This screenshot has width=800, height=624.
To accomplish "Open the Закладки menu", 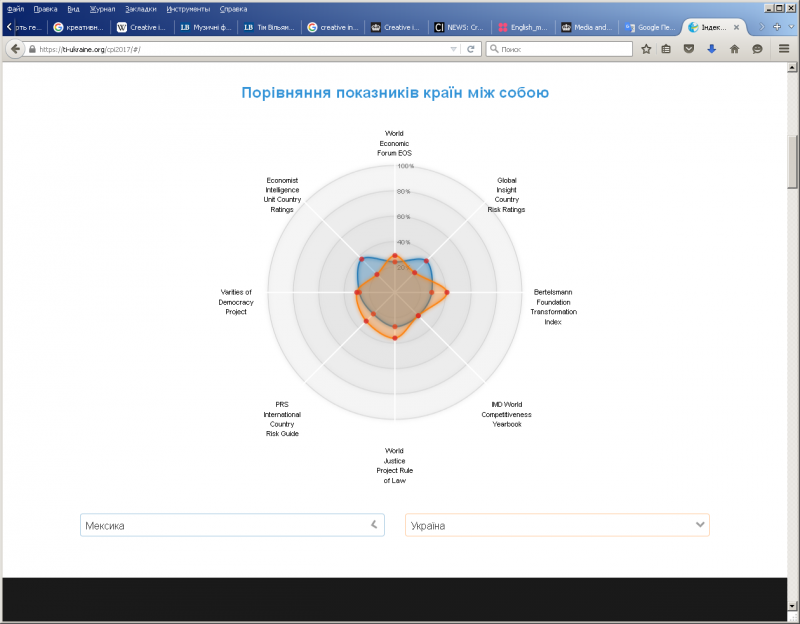I will tap(141, 8).
